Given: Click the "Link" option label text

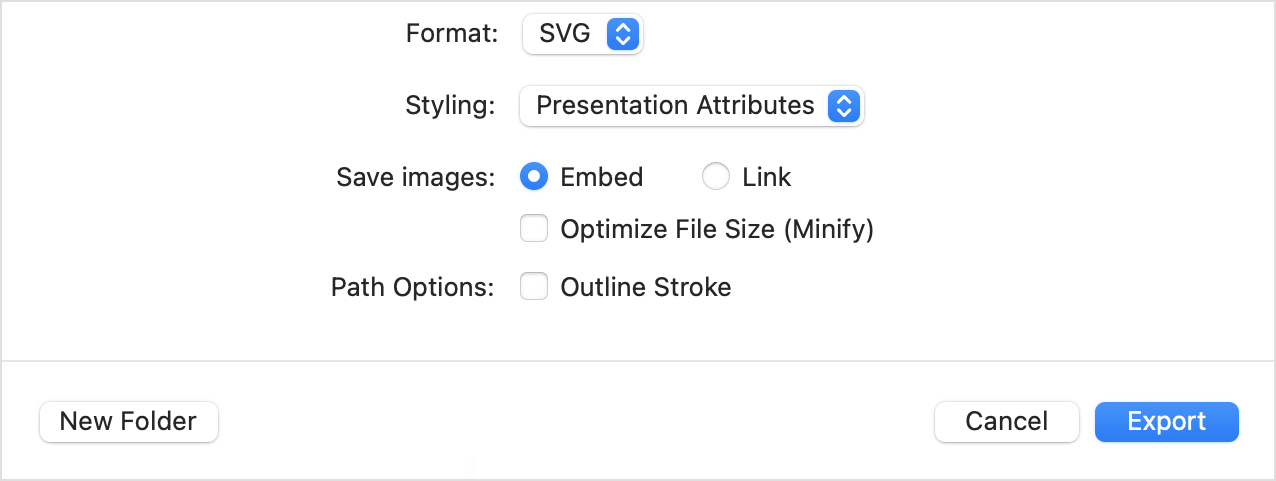Looking at the screenshot, I should (766, 178).
